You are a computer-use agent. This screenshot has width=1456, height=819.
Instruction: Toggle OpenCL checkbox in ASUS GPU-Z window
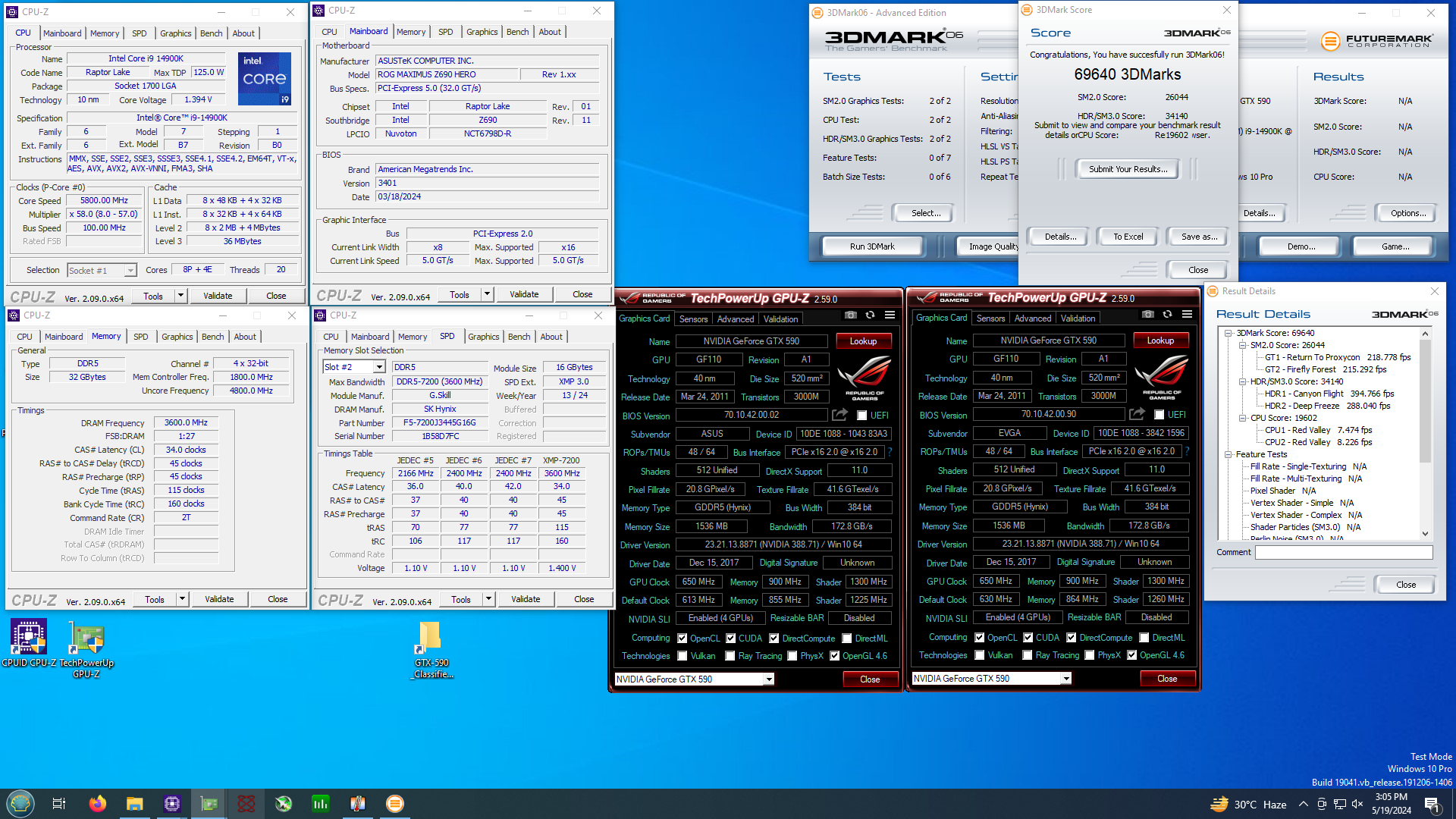click(x=682, y=639)
